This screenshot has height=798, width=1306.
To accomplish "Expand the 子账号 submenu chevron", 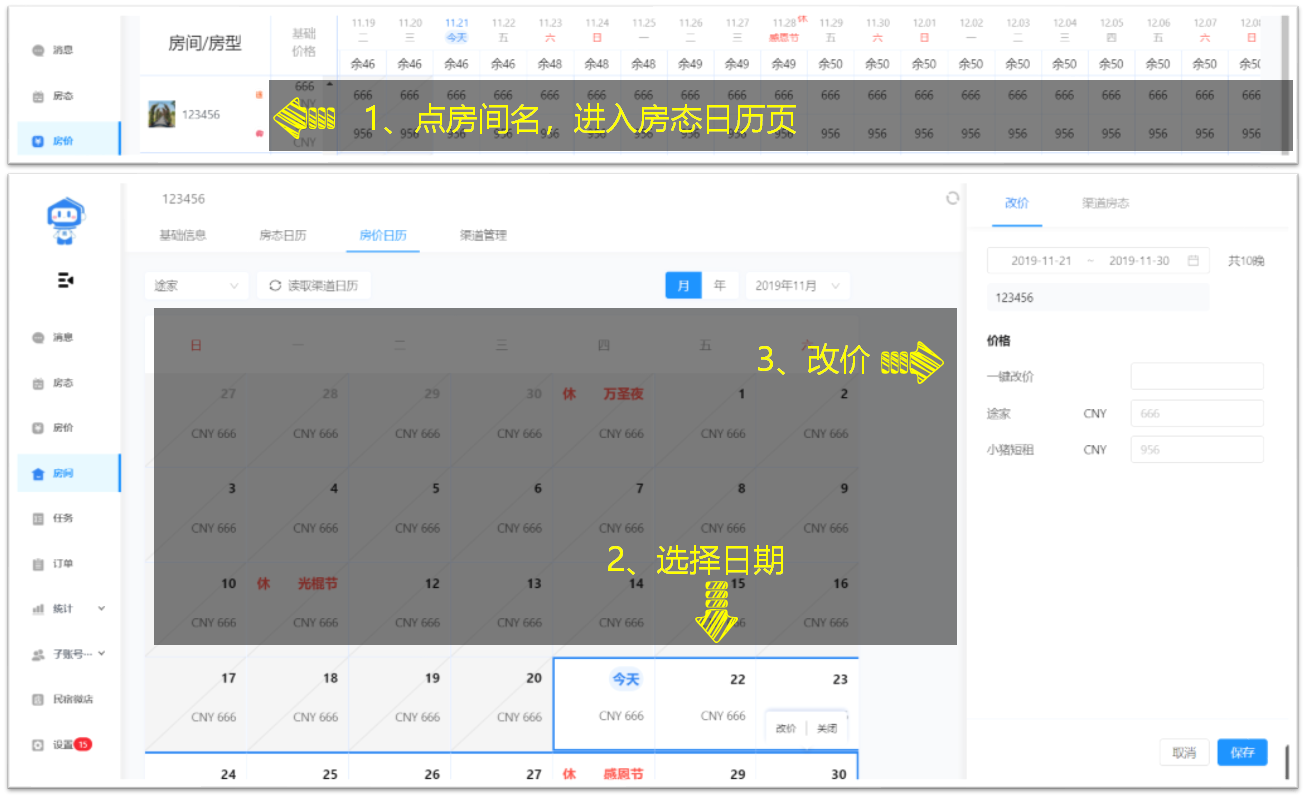I will (x=101, y=654).
